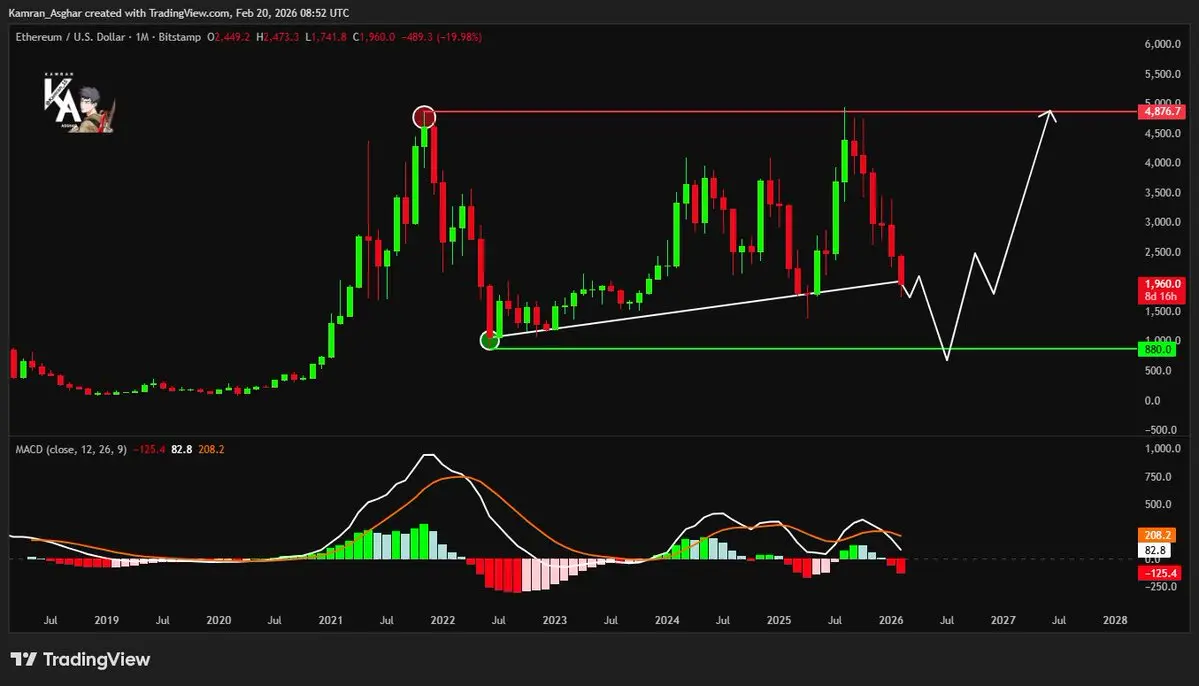1199x686 pixels.
Task: Click the 2026 label on the time axis
Action: (891, 620)
